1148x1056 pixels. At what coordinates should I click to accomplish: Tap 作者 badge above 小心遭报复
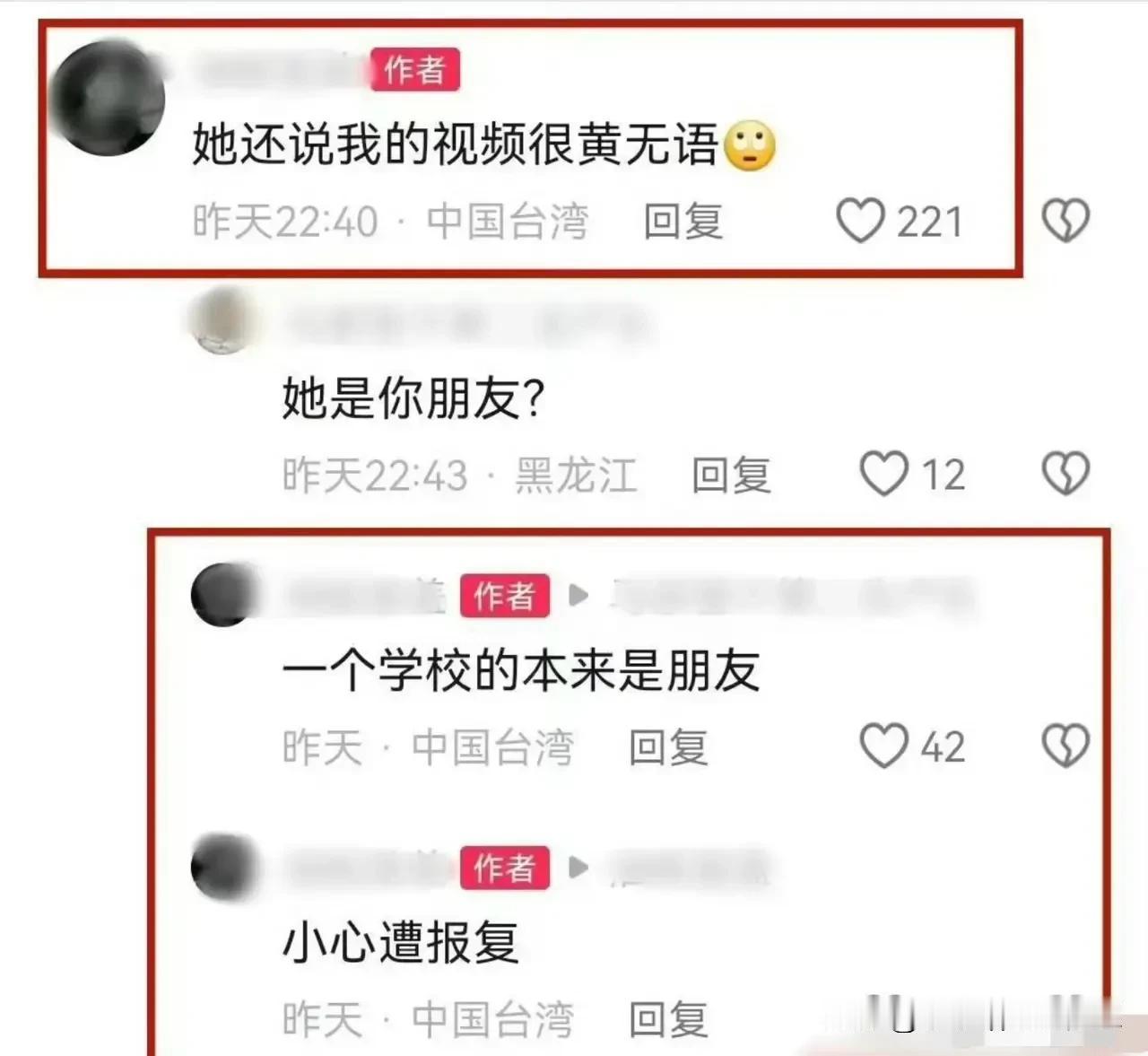[x=505, y=868]
